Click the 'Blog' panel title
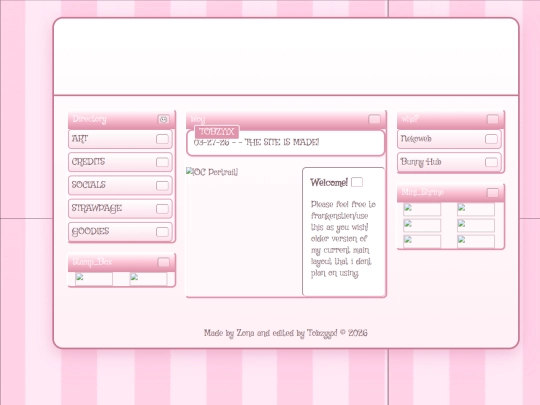This screenshot has width=540, height=405. (x=198, y=119)
